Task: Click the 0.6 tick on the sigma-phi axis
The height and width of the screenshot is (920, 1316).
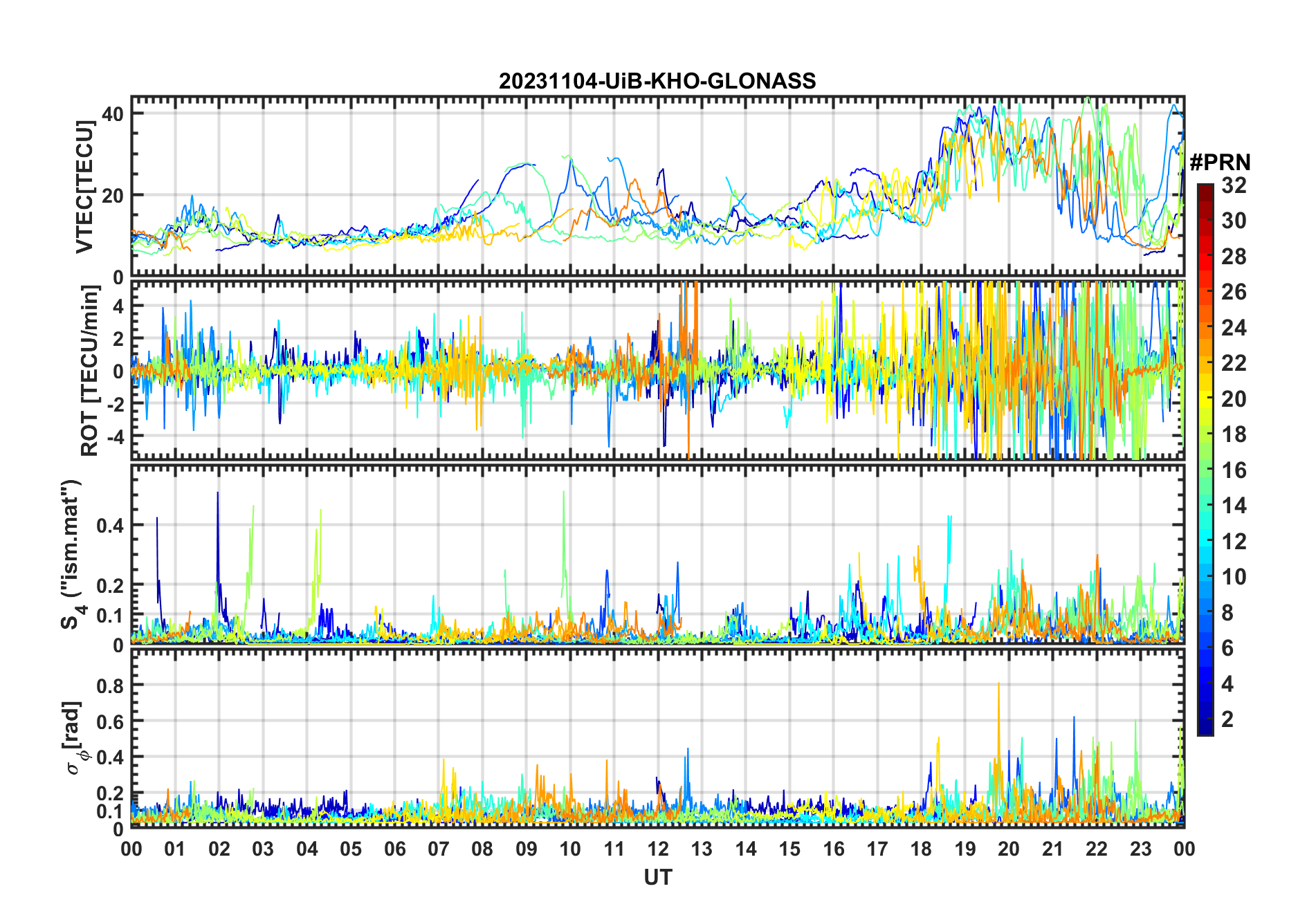Action: click(110, 721)
